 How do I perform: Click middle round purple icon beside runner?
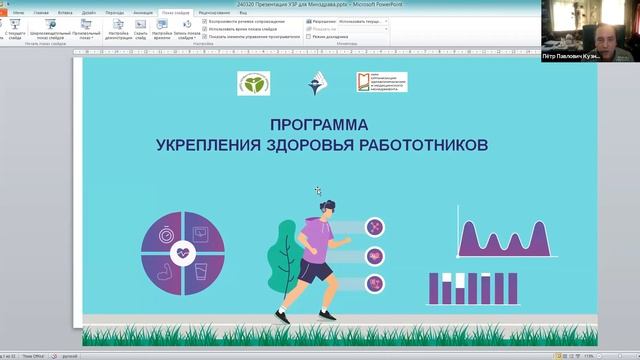click(x=375, y=256)
